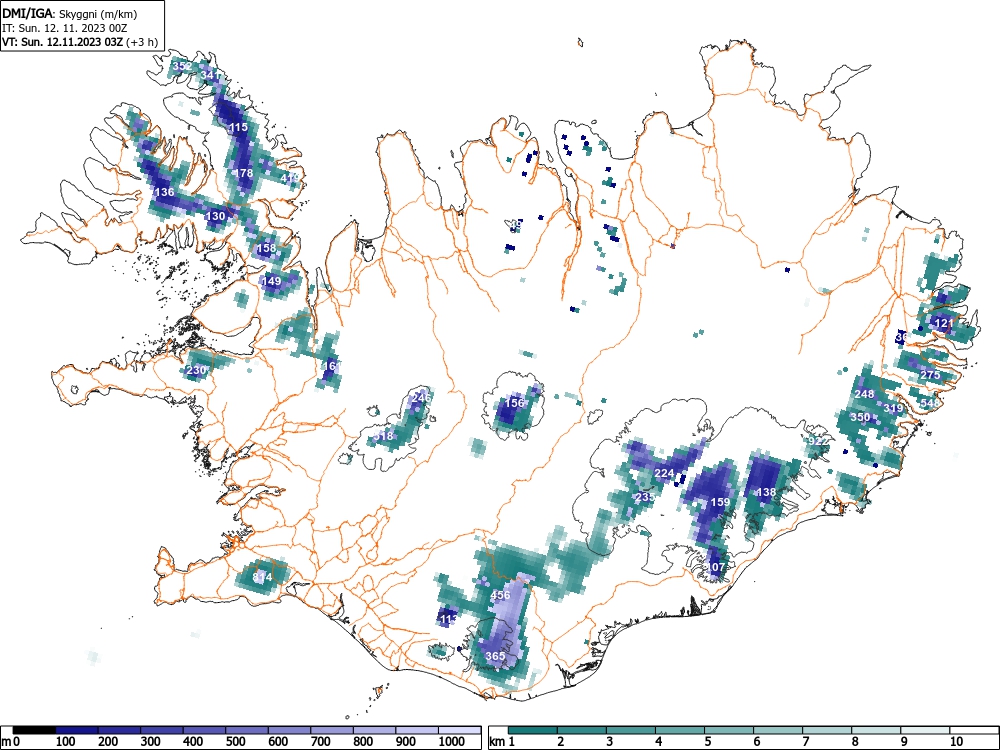Click the visibility value 138 on the map
The image size is (1000, 750).
point(766,492)
